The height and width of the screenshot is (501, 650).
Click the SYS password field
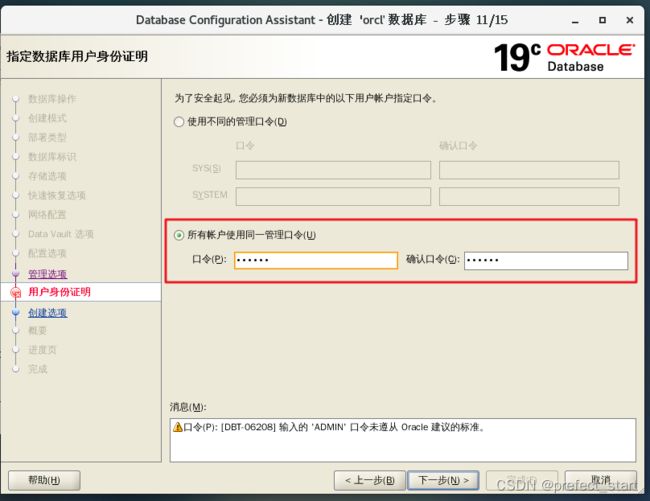(x=333, y=170)
